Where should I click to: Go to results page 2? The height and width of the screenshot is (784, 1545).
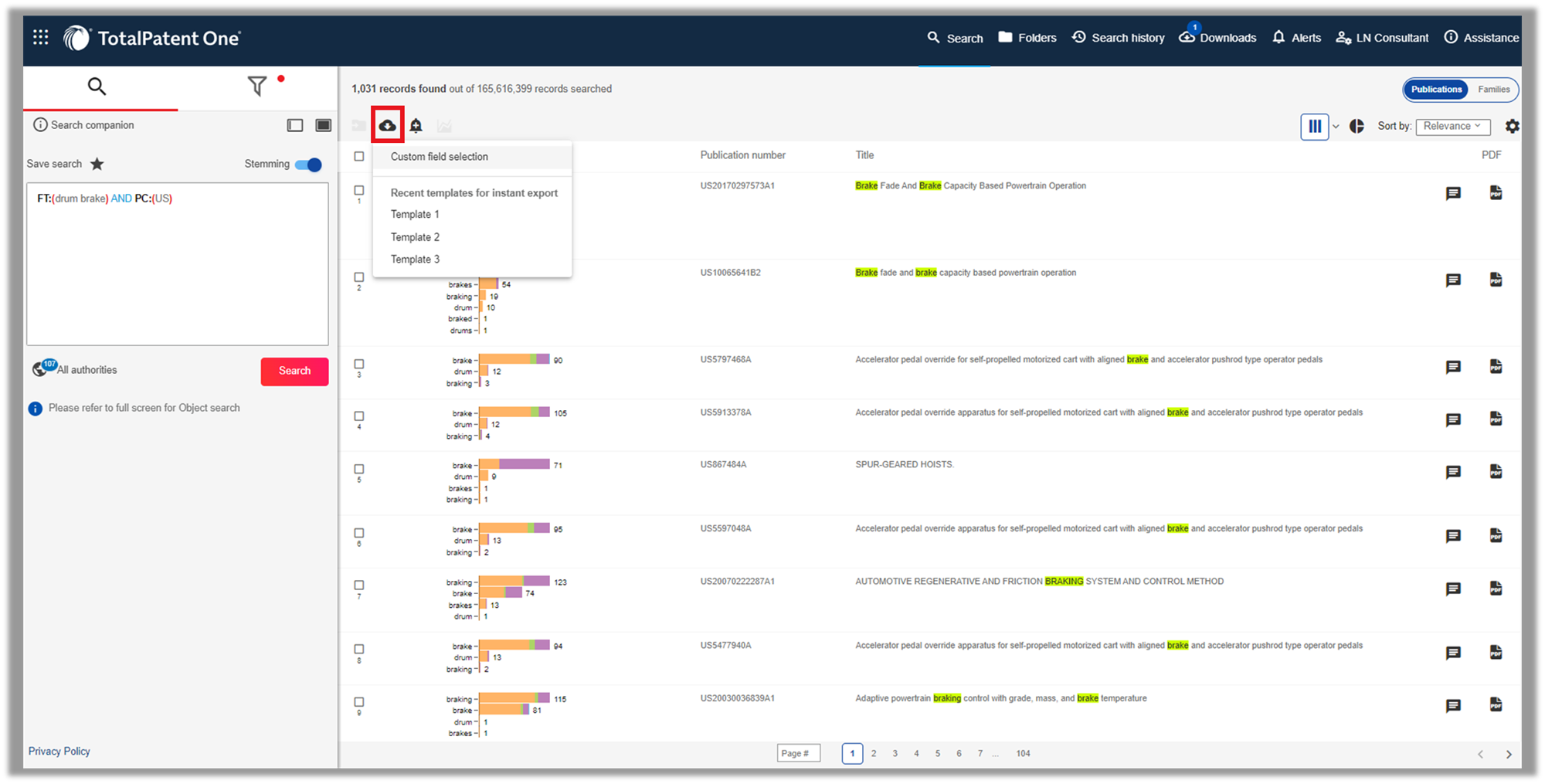[874, 753]
